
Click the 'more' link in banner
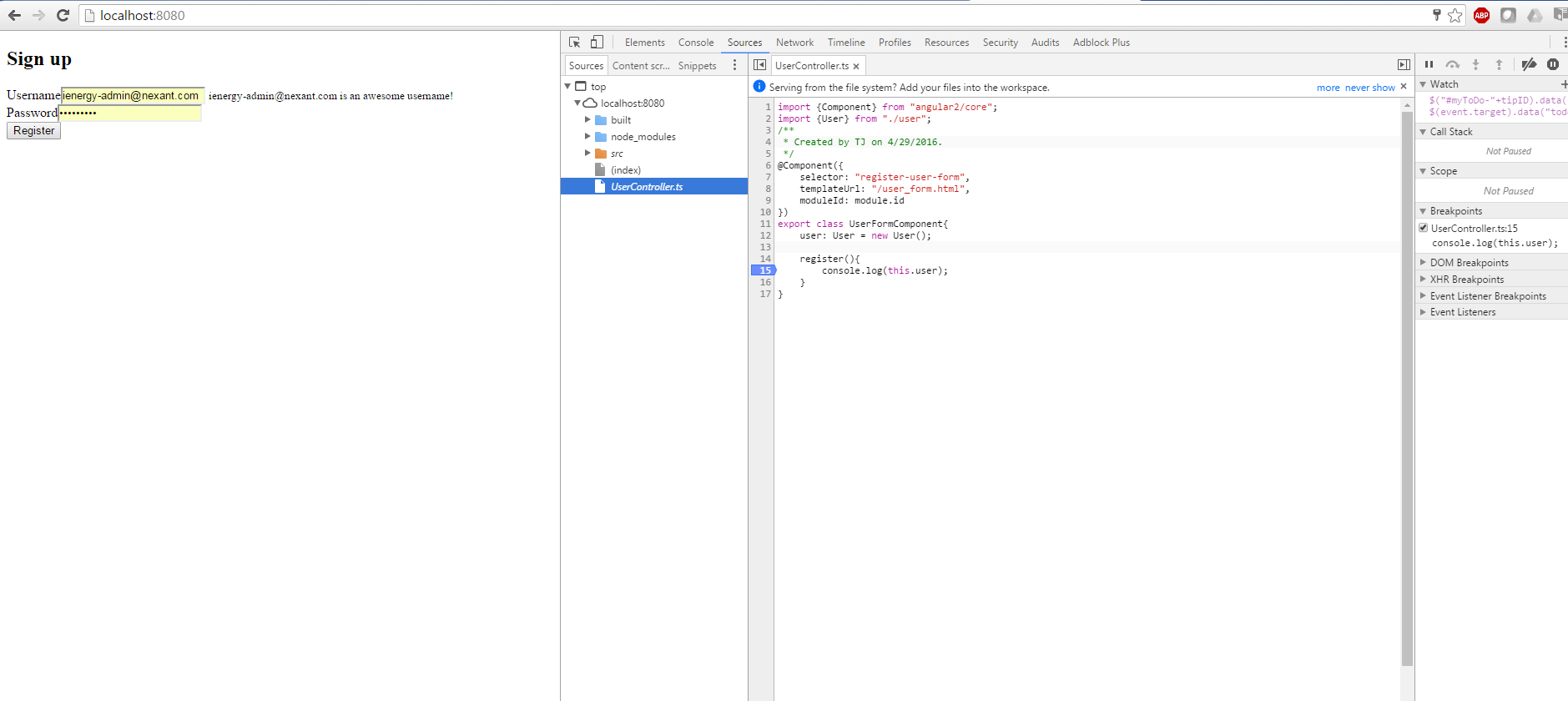(1328, 88)
